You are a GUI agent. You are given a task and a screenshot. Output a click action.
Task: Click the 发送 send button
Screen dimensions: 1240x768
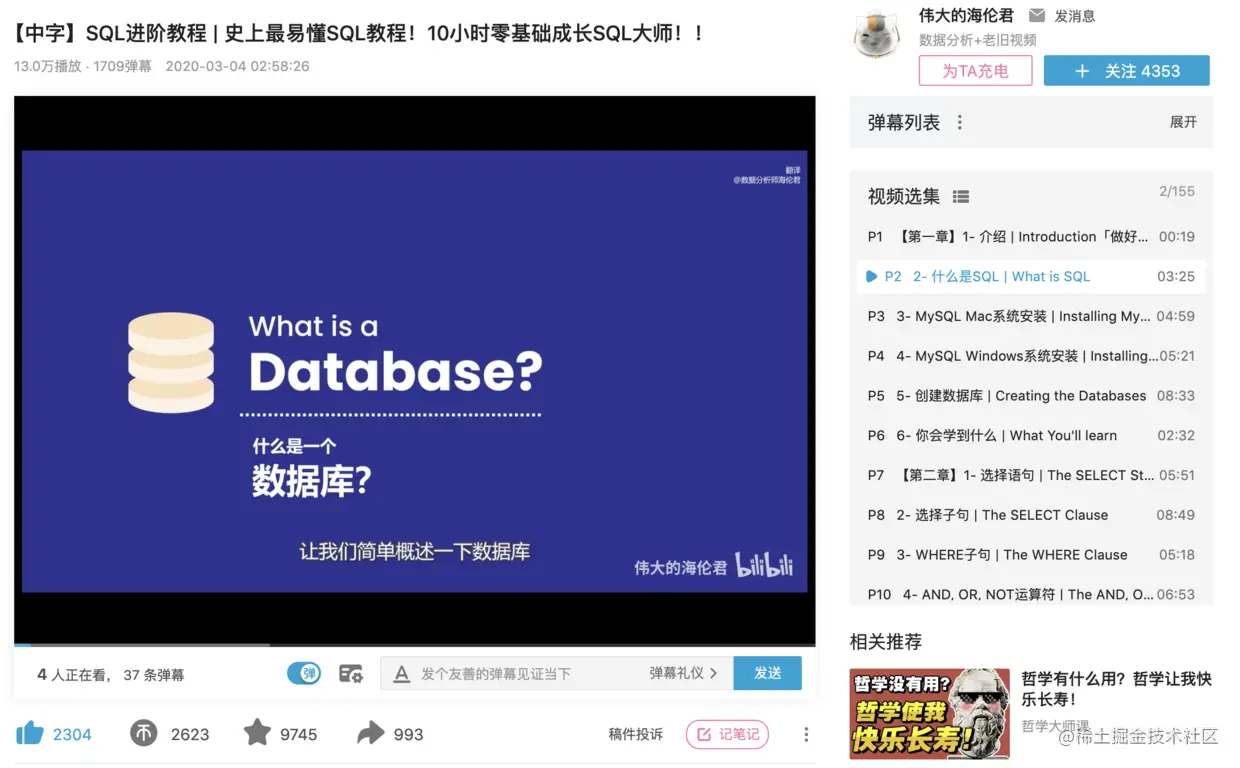[x=767, y=673]
